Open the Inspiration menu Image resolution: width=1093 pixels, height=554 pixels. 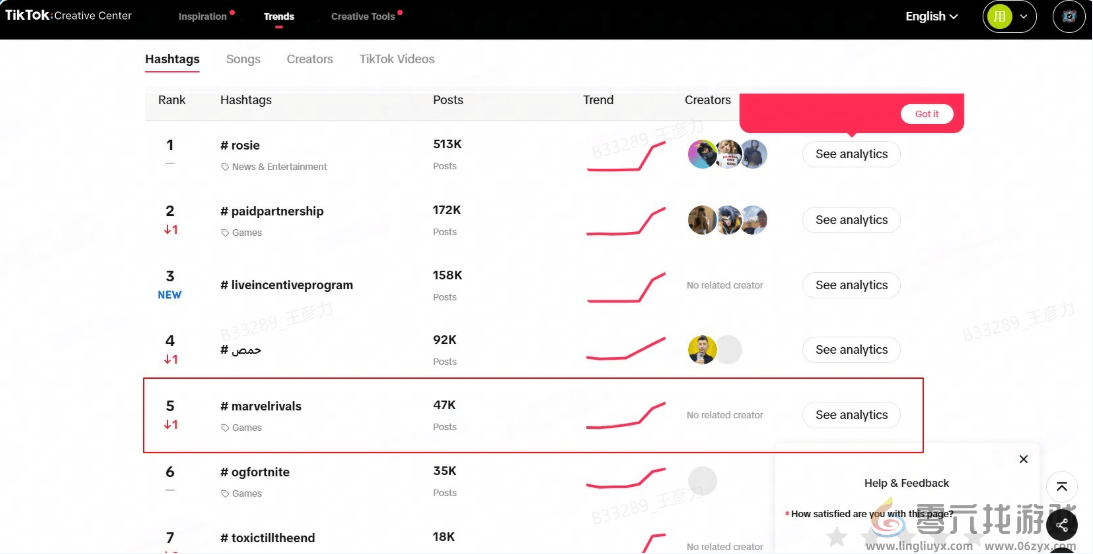[x=202, y=17]
